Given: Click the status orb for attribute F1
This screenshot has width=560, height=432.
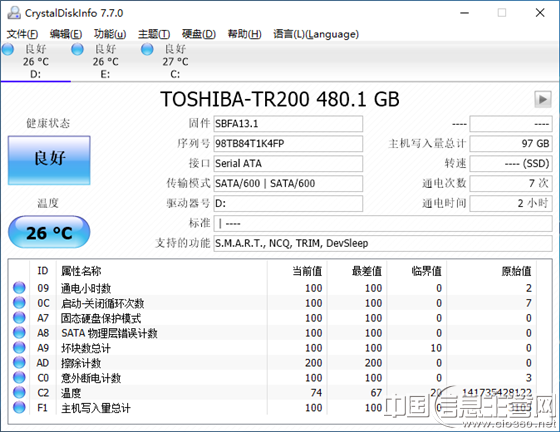Looking at the screenshot, I should (x=19, y=407).
